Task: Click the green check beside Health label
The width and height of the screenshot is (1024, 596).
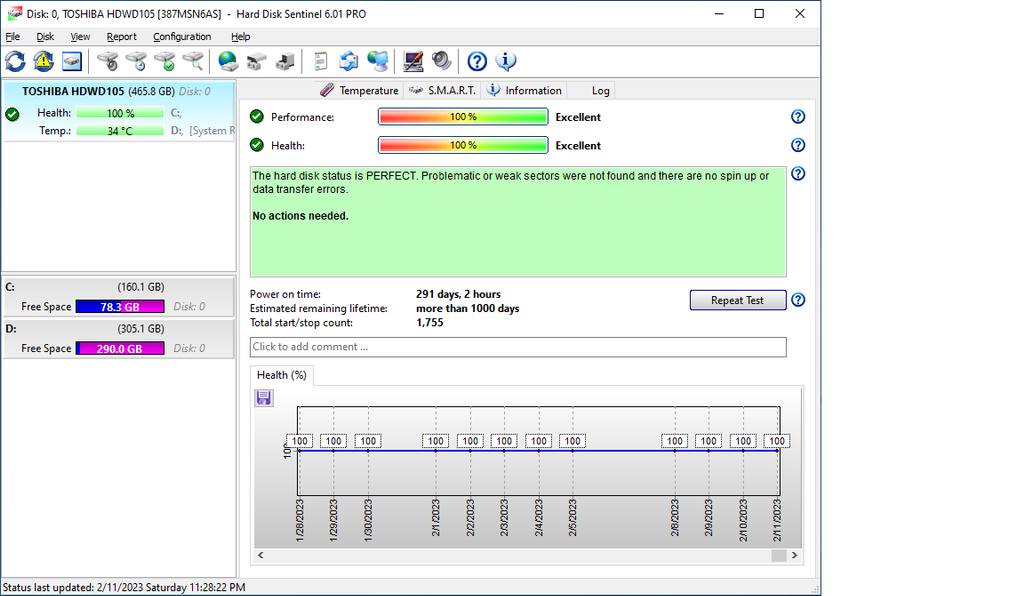Action: [x=257, y=145]
